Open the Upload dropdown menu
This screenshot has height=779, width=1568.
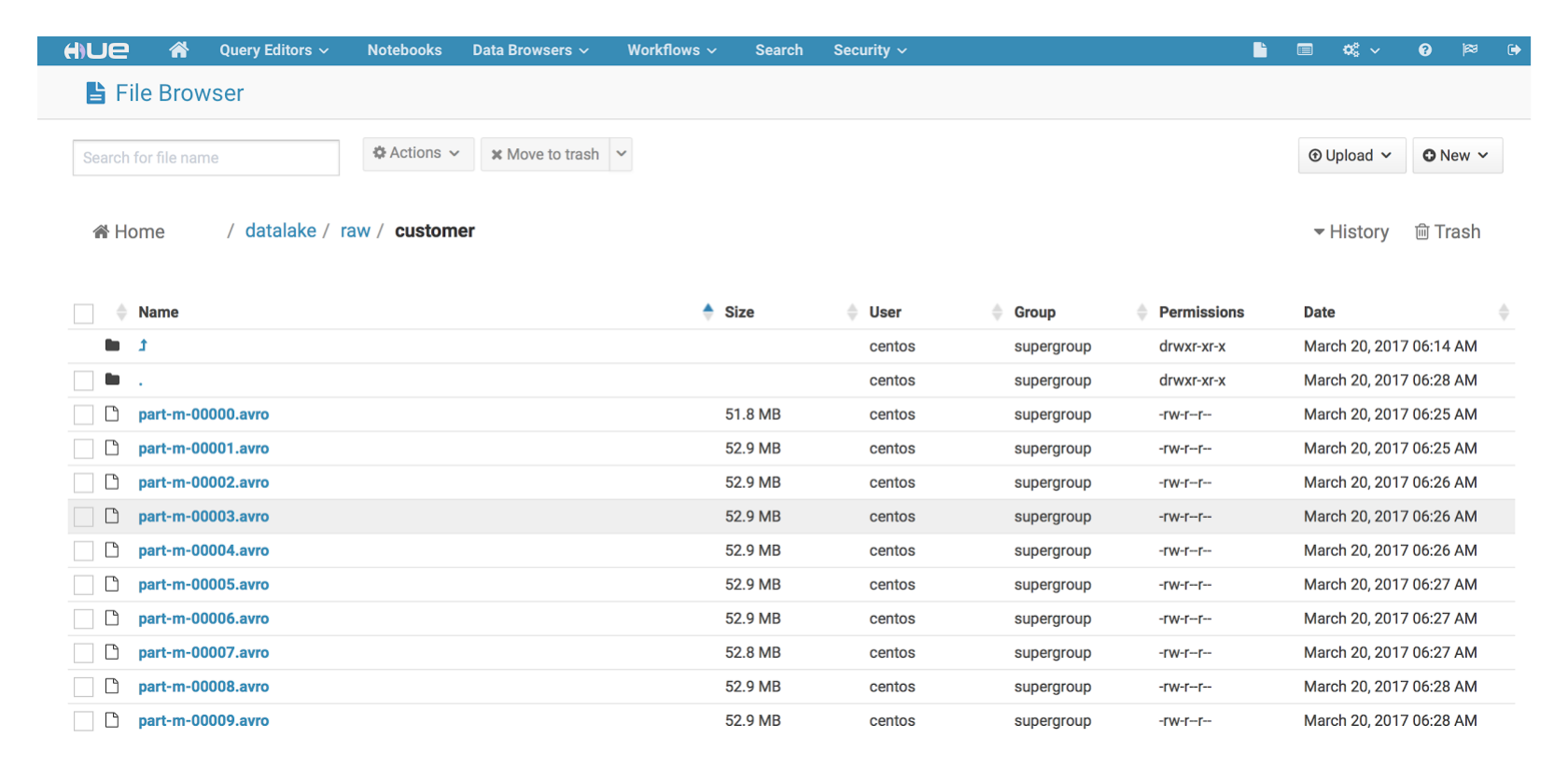click(x=1351, y=156)
